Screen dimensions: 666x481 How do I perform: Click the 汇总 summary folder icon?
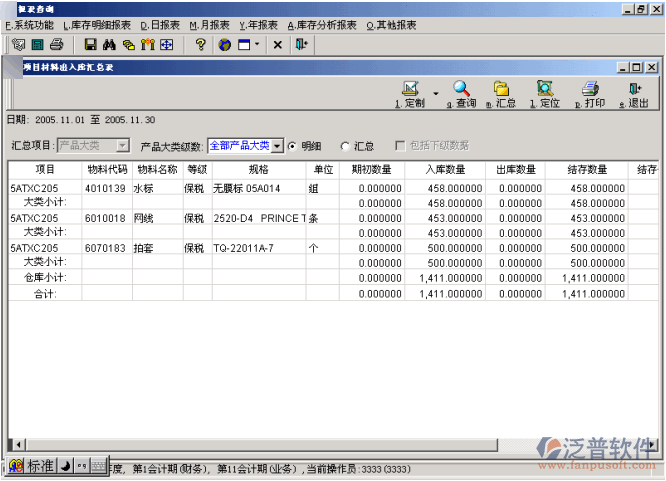501,90
